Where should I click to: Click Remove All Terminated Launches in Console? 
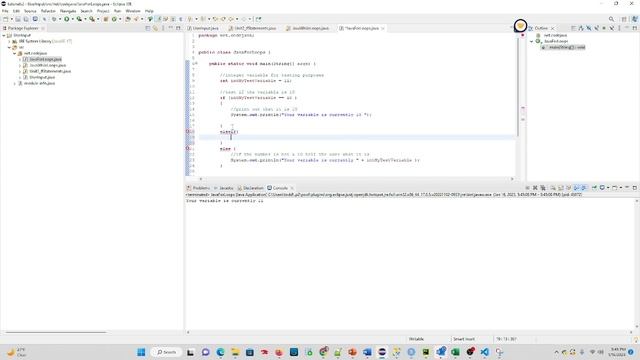point(543,188)
